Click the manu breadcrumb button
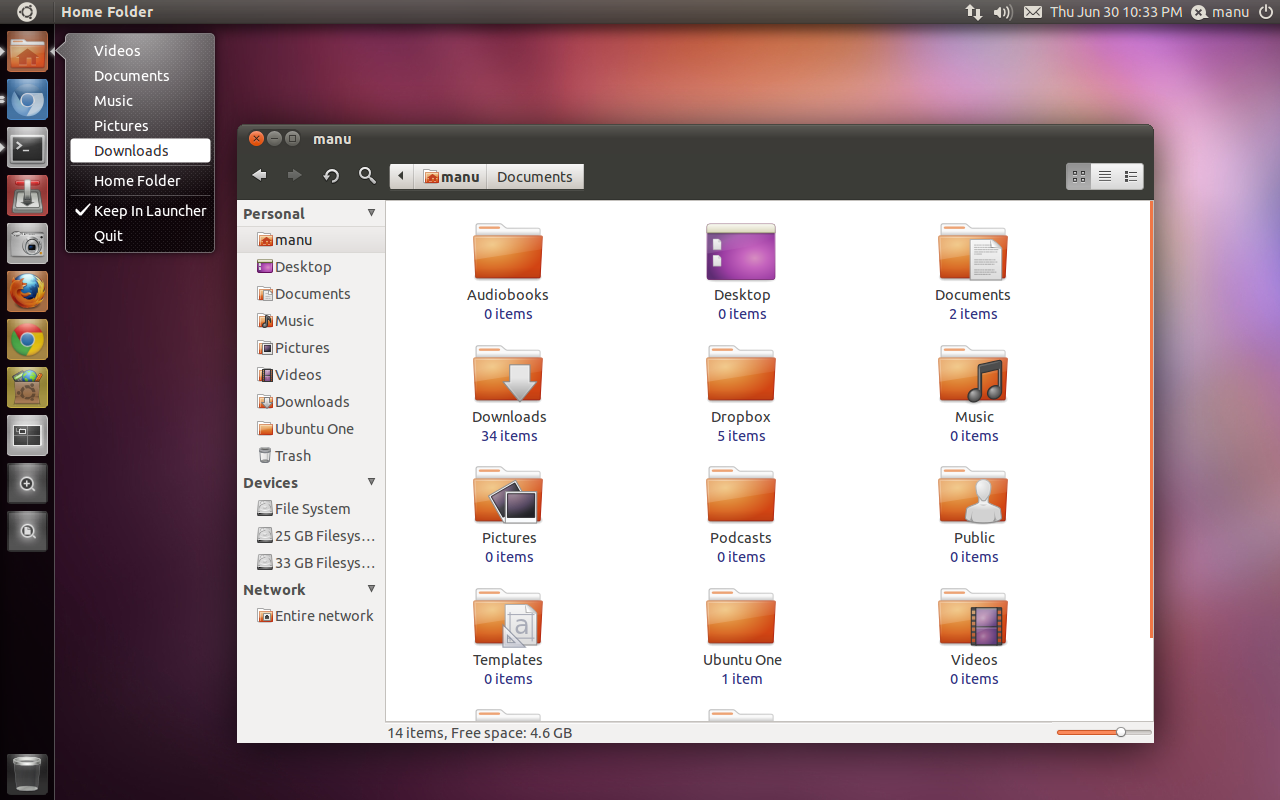1280x800 pixels. (x=451, y=176)
